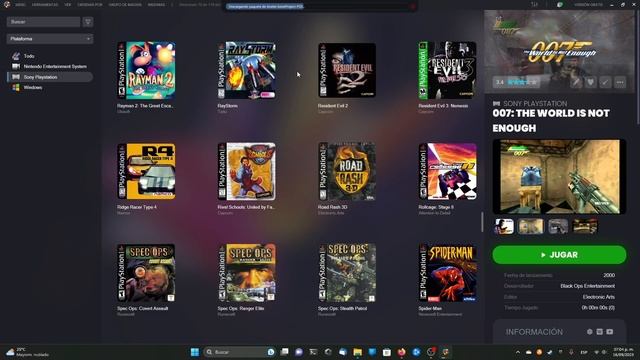Viewport: 640px width, 360px height.
Task: Click the view toggle icon in title bar
Action: [534, 4]
